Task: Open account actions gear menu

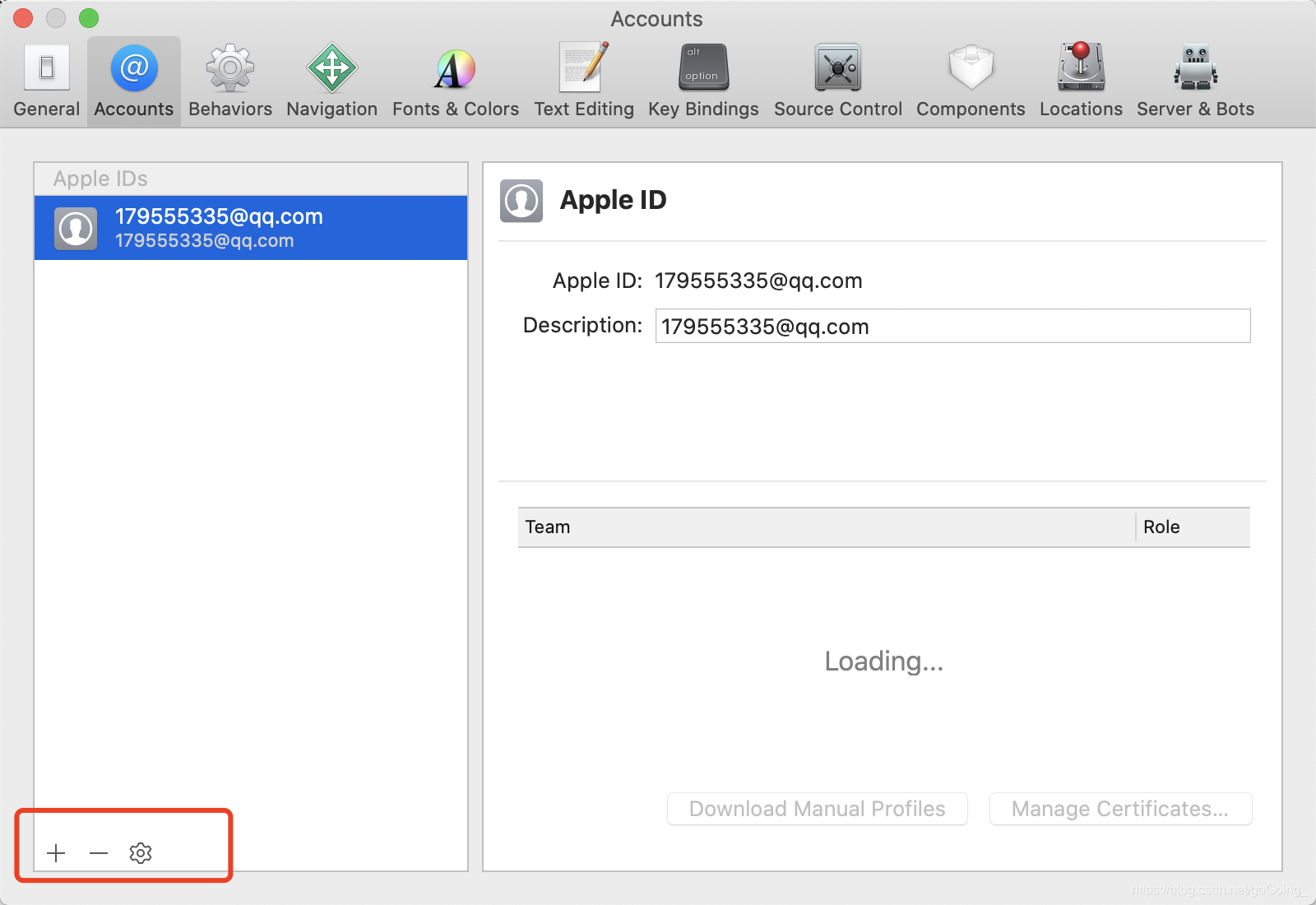Action: point(141,853)
